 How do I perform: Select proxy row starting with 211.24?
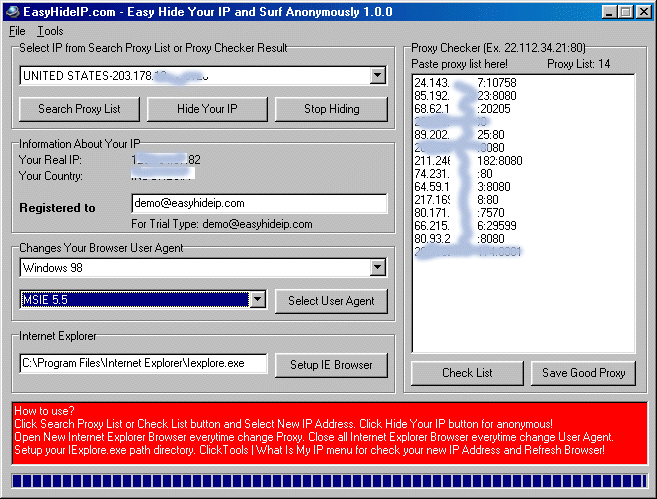tap(468, 161)
